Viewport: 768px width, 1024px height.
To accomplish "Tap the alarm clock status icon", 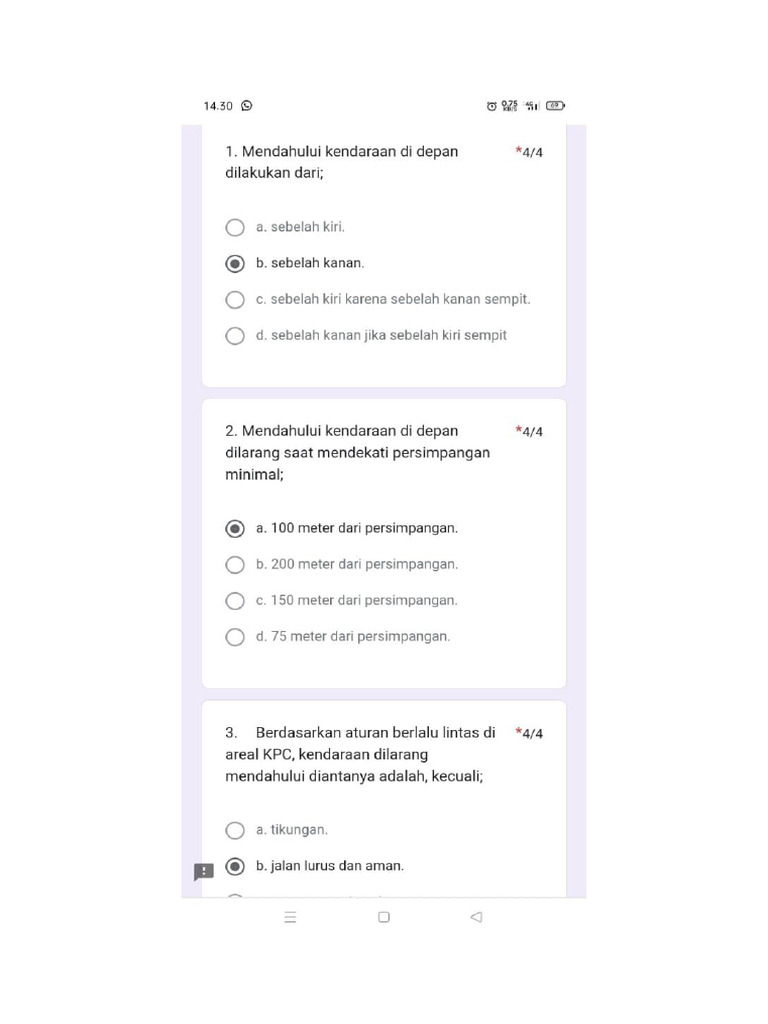I will (491, 106).
